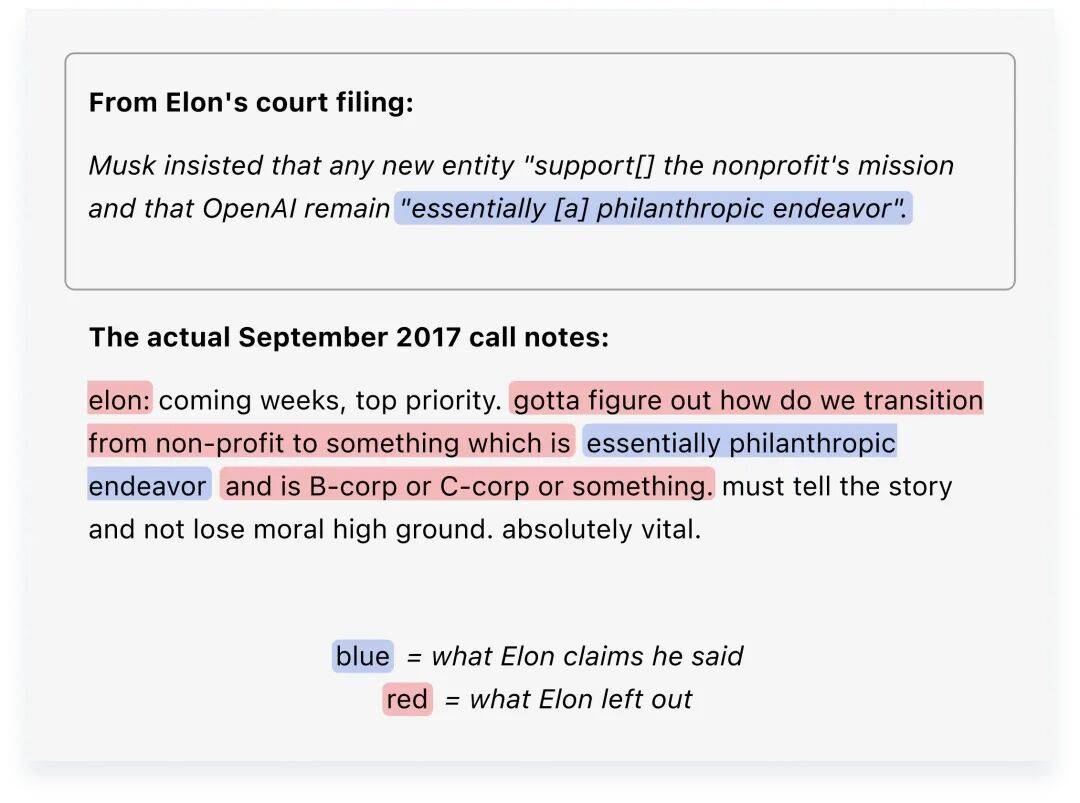Viewport: 1080px width, 803px height.
Task: Select the text "coming weeks, top priority."
Action: [330, 400]
